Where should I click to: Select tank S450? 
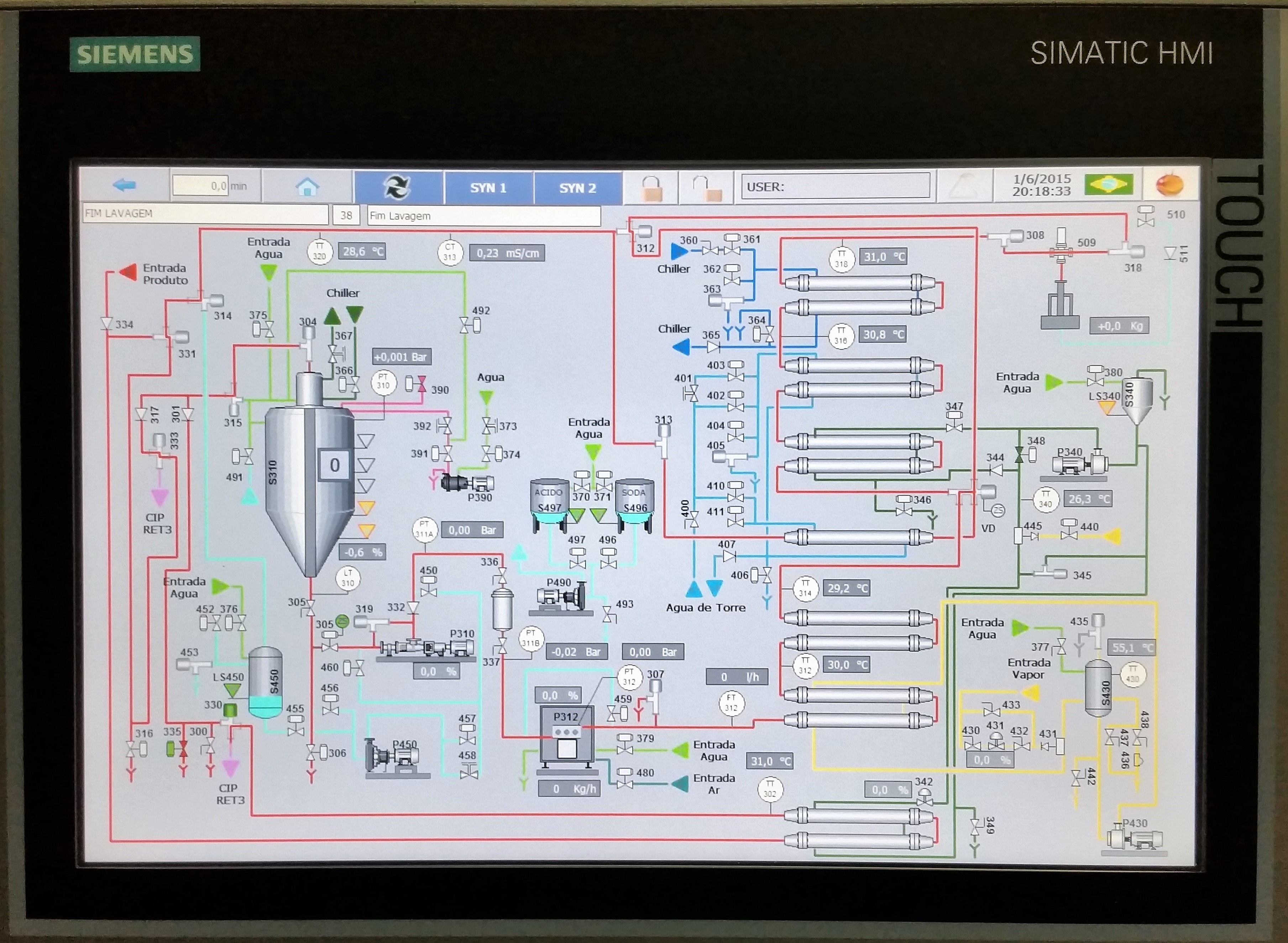[x=266, y=682]
